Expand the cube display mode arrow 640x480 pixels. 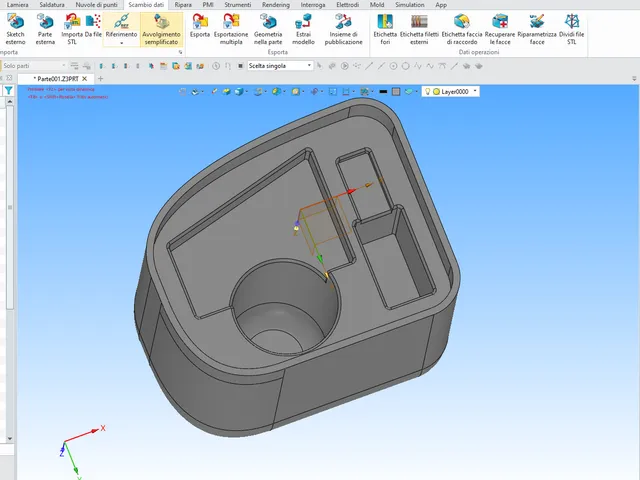click(x=246, y=92)
